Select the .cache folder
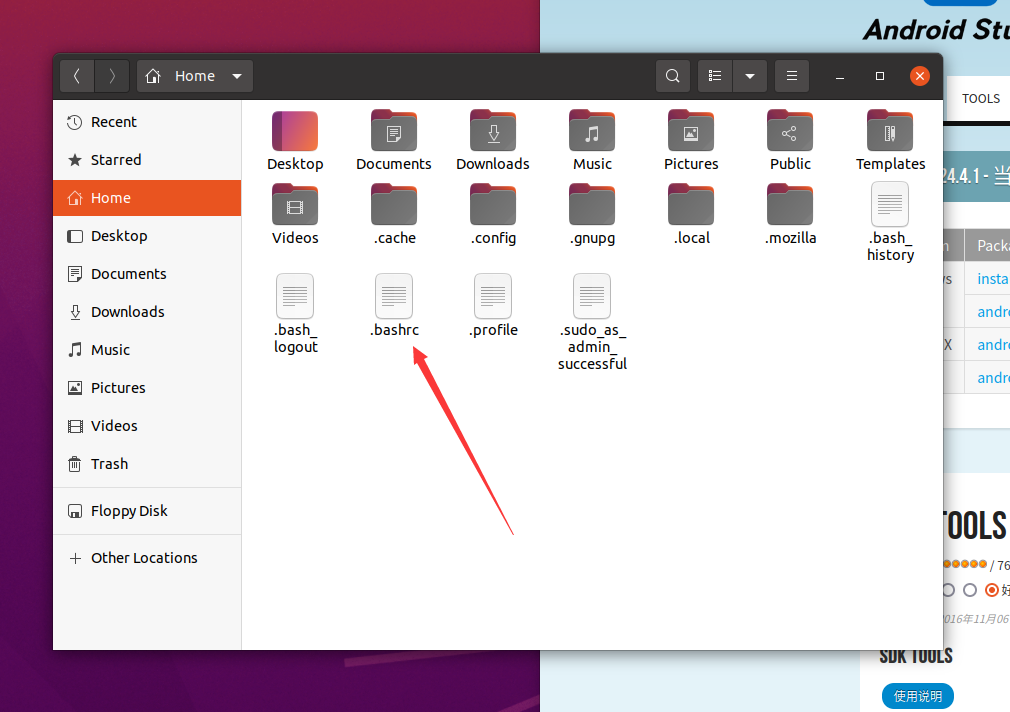The height and width of the screenshot is (712, 1010). tap(394, 205)
